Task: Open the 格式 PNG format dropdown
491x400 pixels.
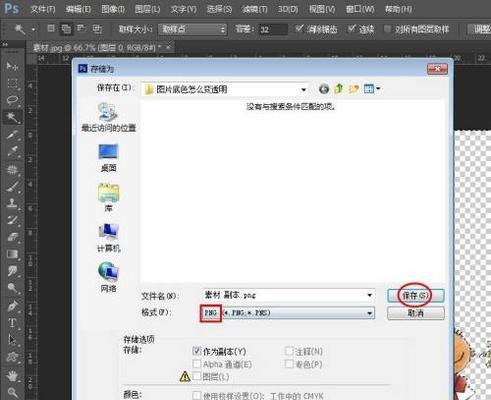Action: [x=288, y=313]
